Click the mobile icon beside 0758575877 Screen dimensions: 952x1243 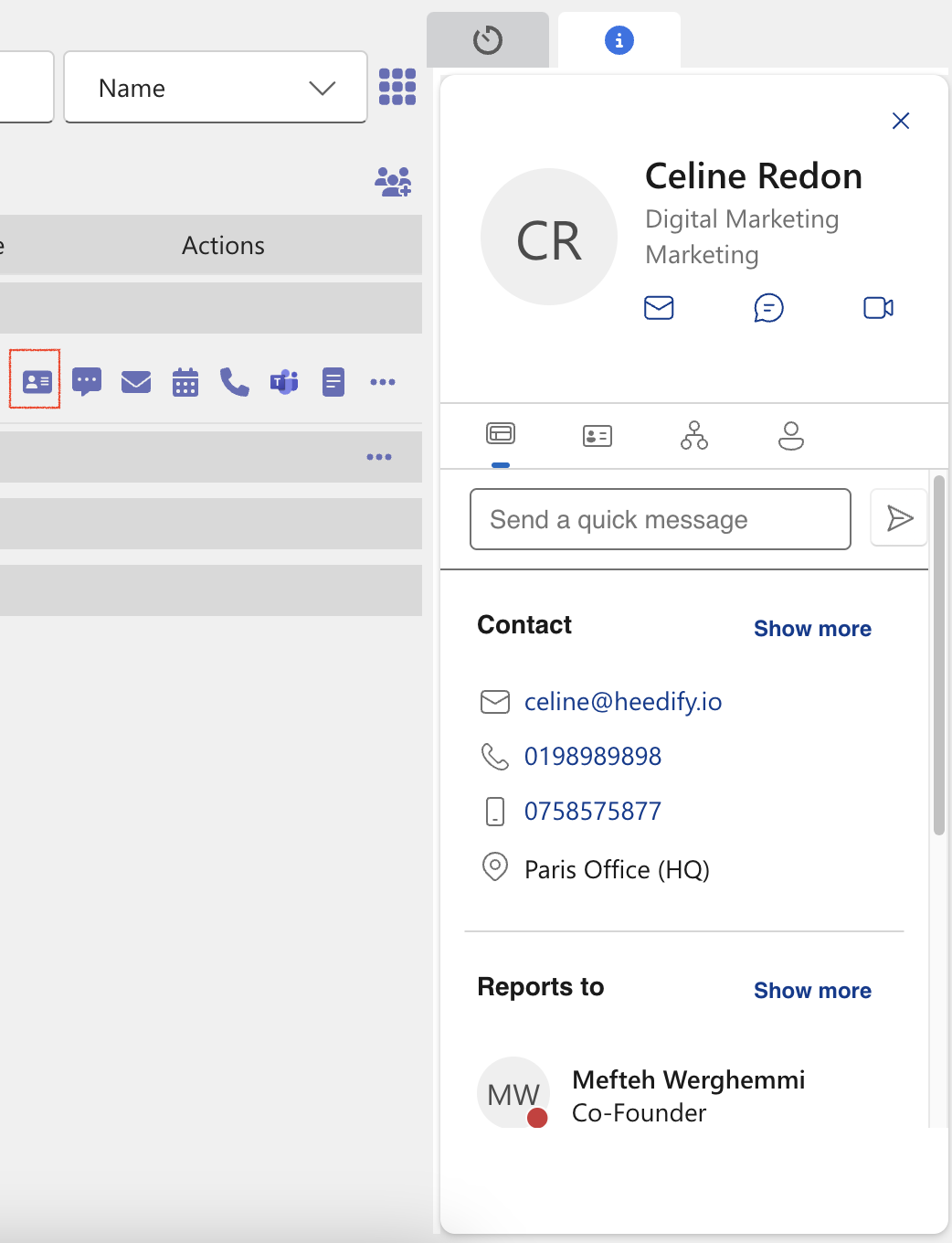(495, 812)
